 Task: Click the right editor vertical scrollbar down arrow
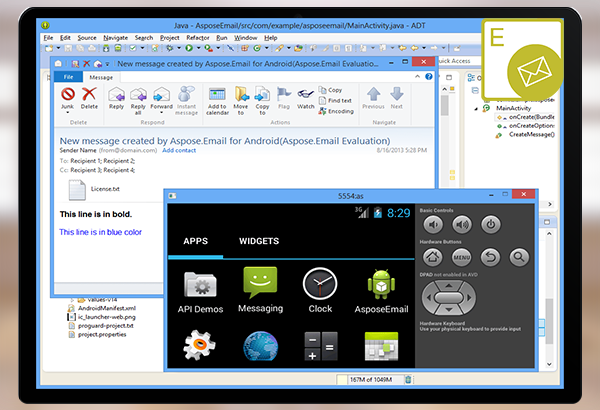click(x=549, y=364)
